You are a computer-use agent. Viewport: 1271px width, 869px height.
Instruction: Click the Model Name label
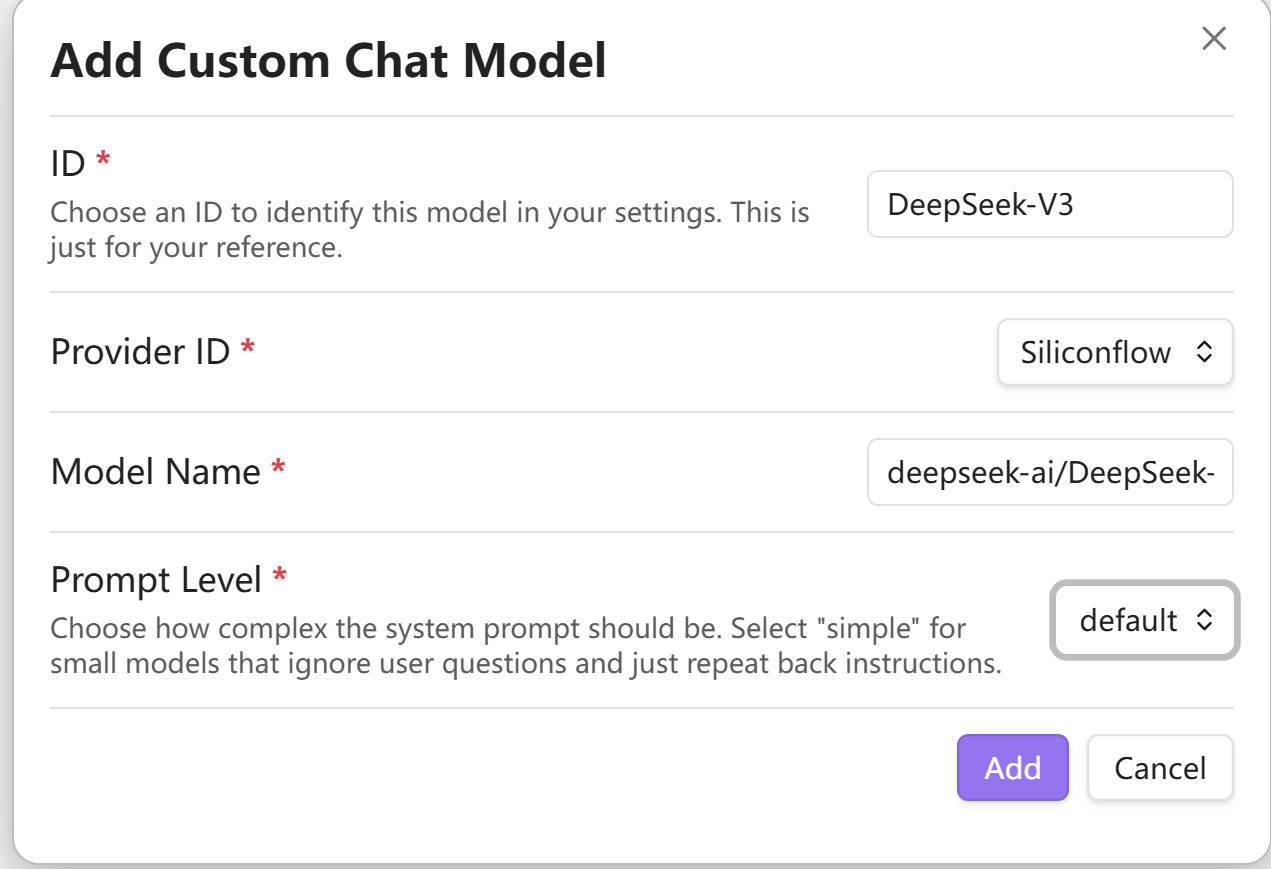(x=155, y=471)
